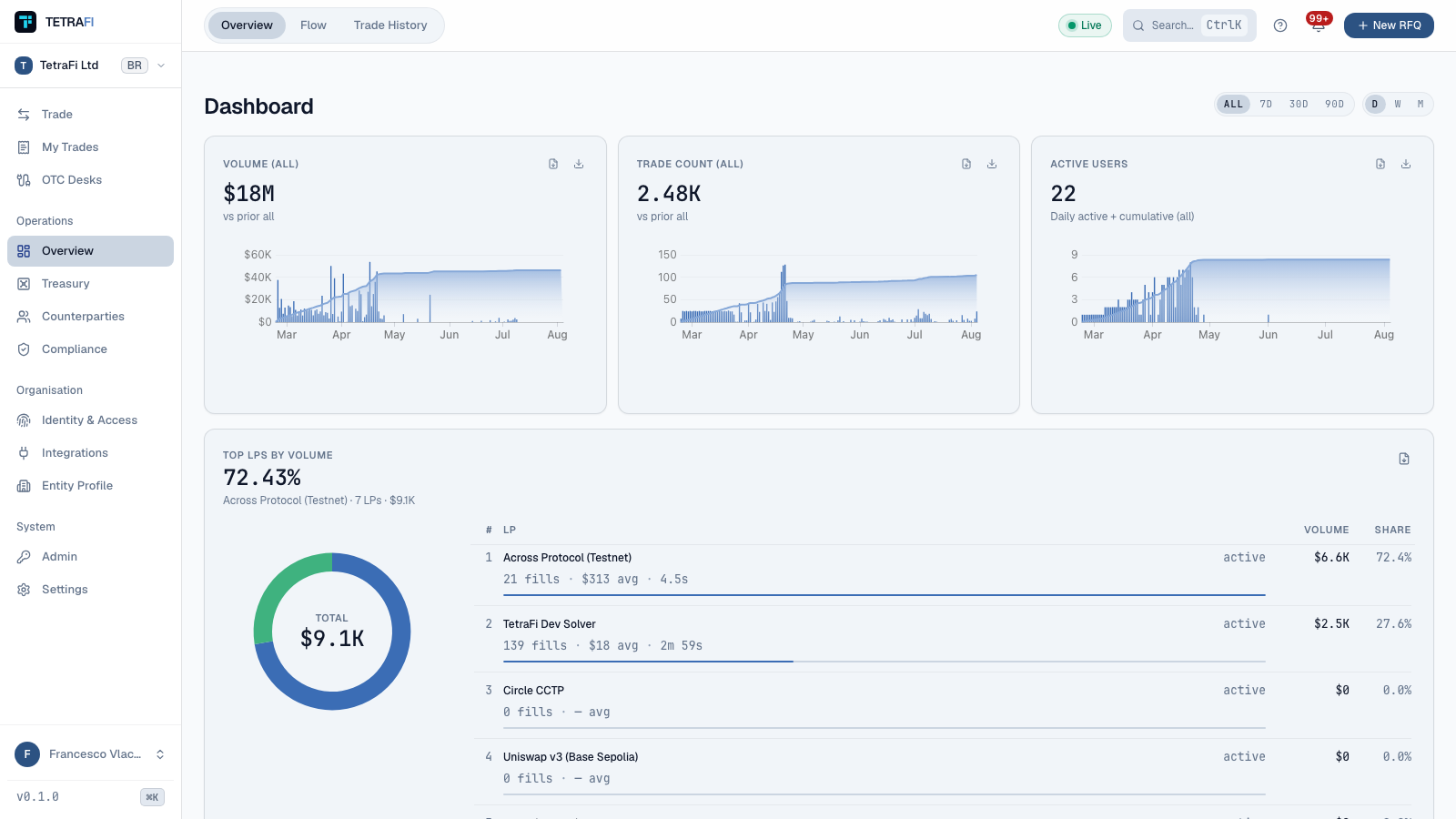The width and height of the screenshot is (1456, 819).
Task: Click the New RFQ button
Action: [1389, 25]
